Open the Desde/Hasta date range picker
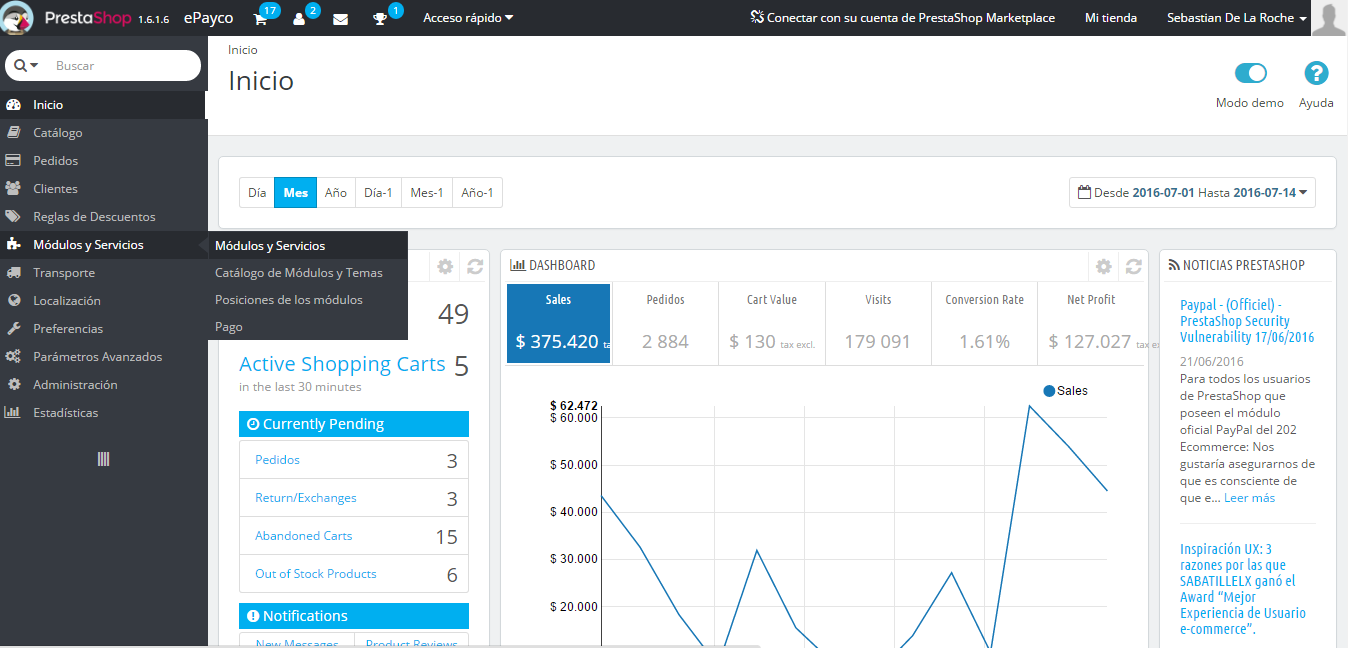Viewport: 1348px width, 648px height. [x=1192, y=193]
